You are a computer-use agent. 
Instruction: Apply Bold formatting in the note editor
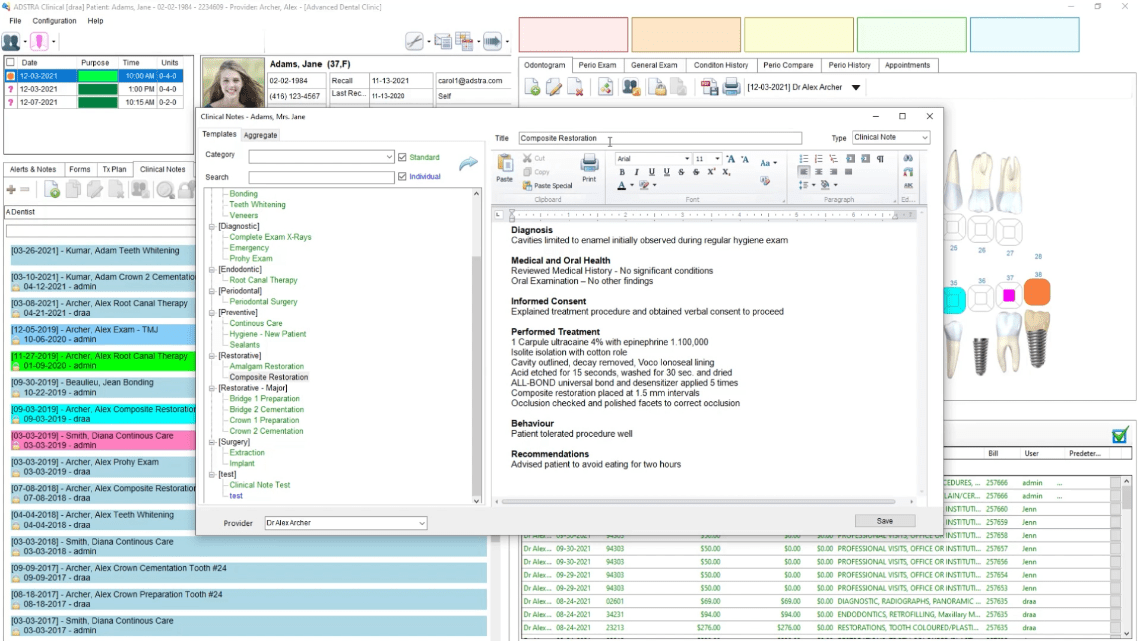click(622, 172)
